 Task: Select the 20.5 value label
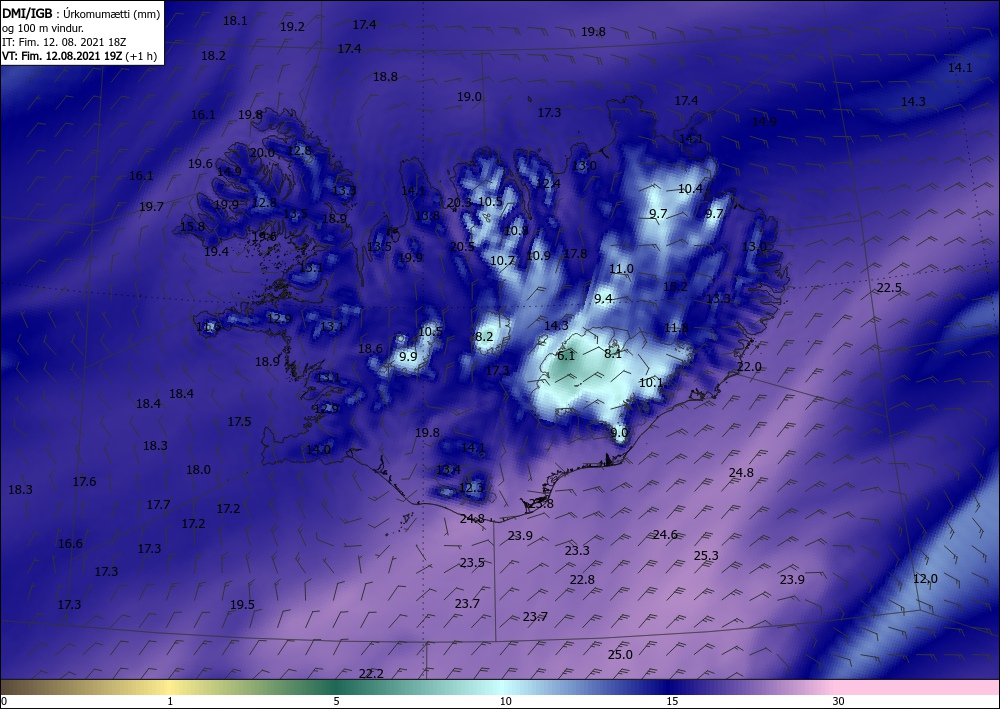click(462, 246)
